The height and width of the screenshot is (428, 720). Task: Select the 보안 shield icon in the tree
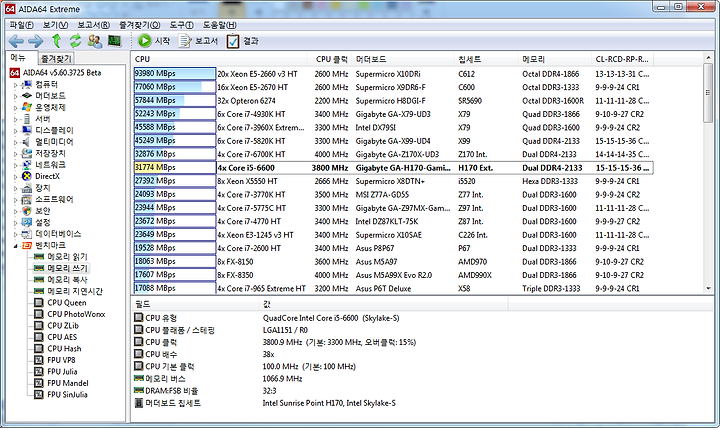pyautogui.click(x=27, y=211)
